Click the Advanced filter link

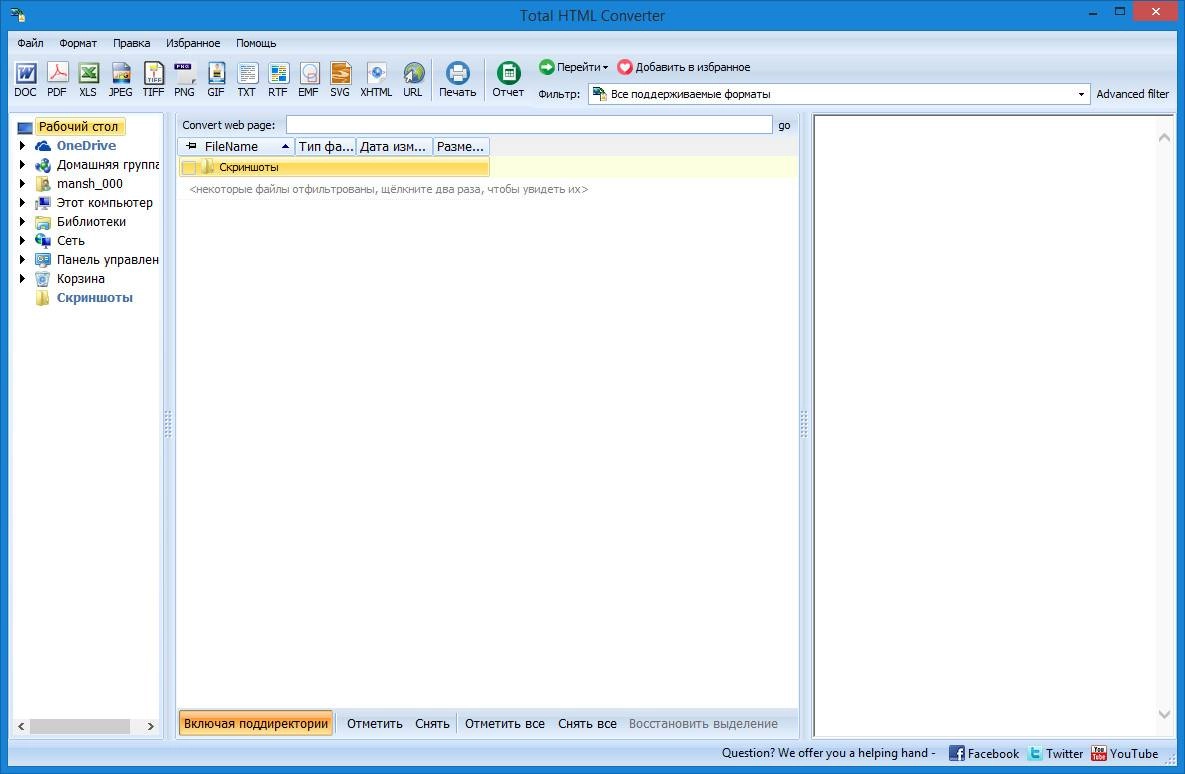[x=1132, y=94]
